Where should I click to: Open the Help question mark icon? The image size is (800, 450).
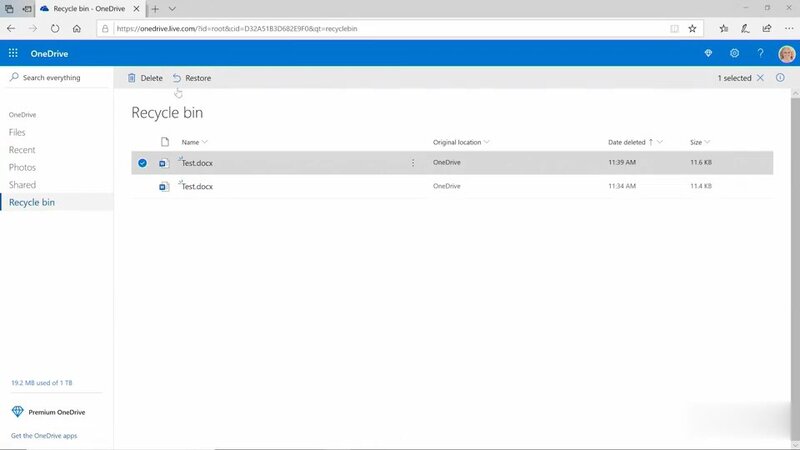(760, 53)
